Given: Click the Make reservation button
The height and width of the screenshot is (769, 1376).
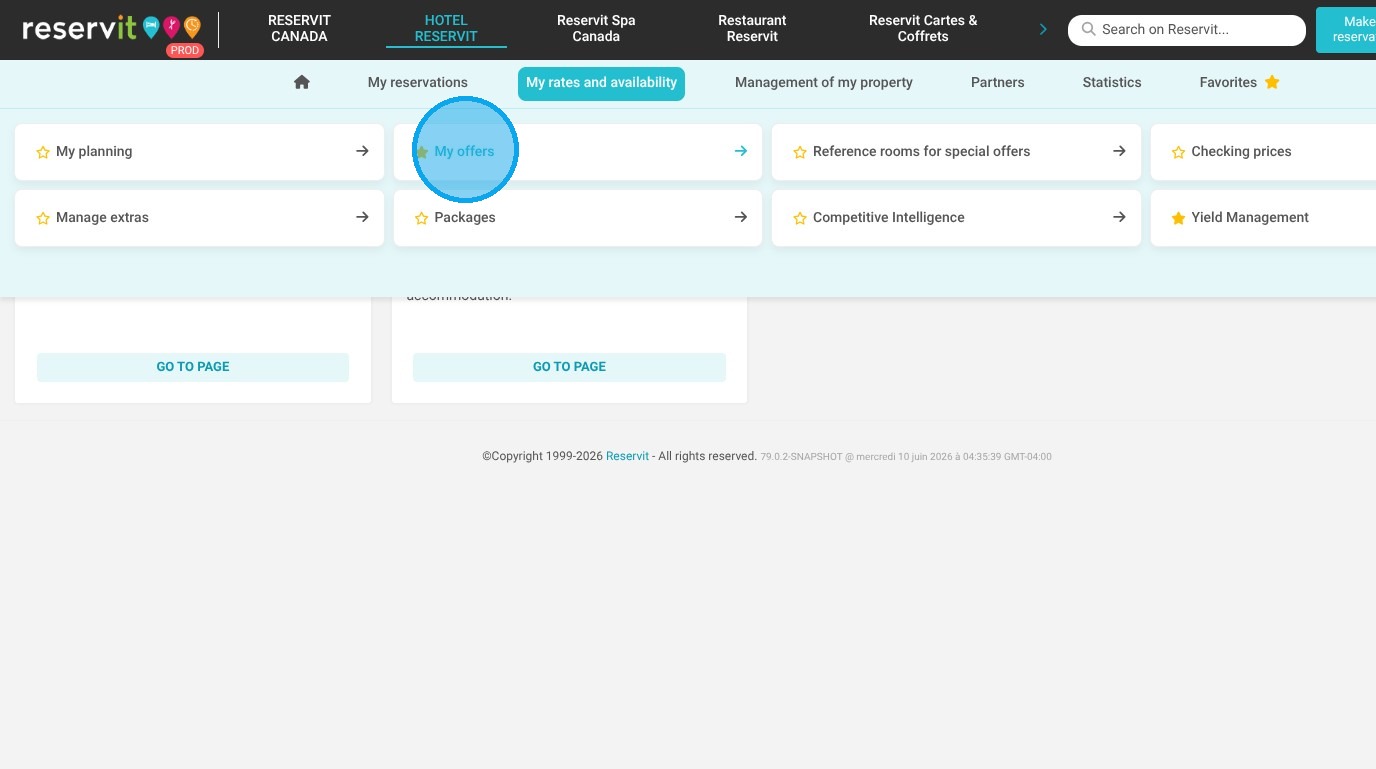Looking at the screenshot, I should (x=1346, y=29).
